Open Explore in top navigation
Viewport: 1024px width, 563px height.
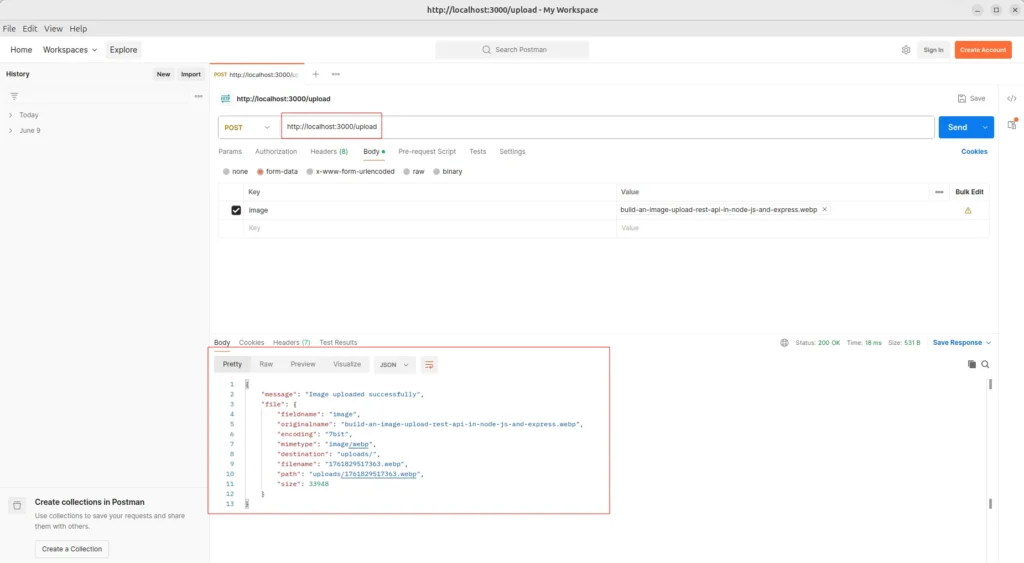point(123,50)
